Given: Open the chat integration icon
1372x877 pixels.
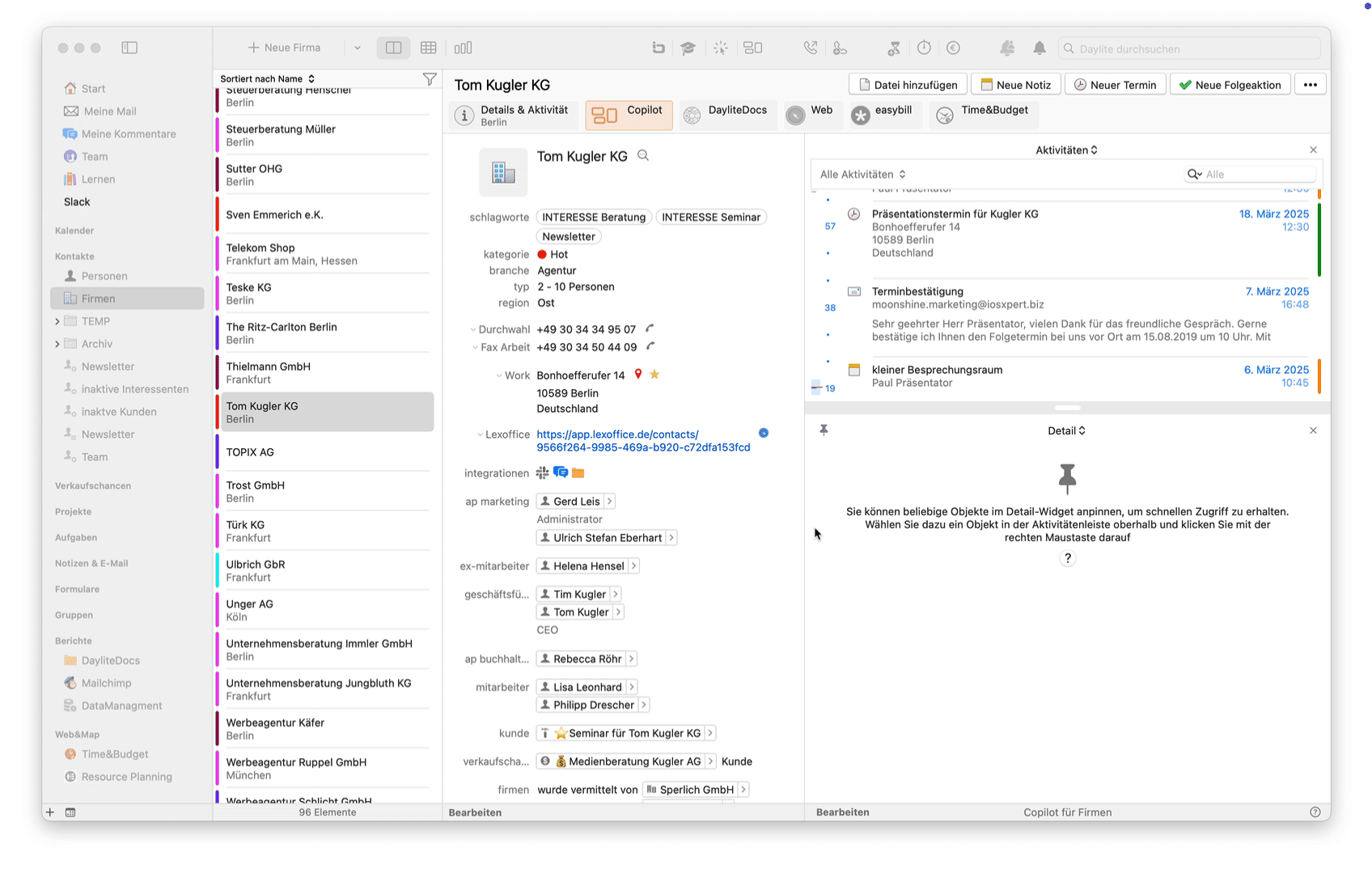Looking at the screenshot, I should coord(560,472).
